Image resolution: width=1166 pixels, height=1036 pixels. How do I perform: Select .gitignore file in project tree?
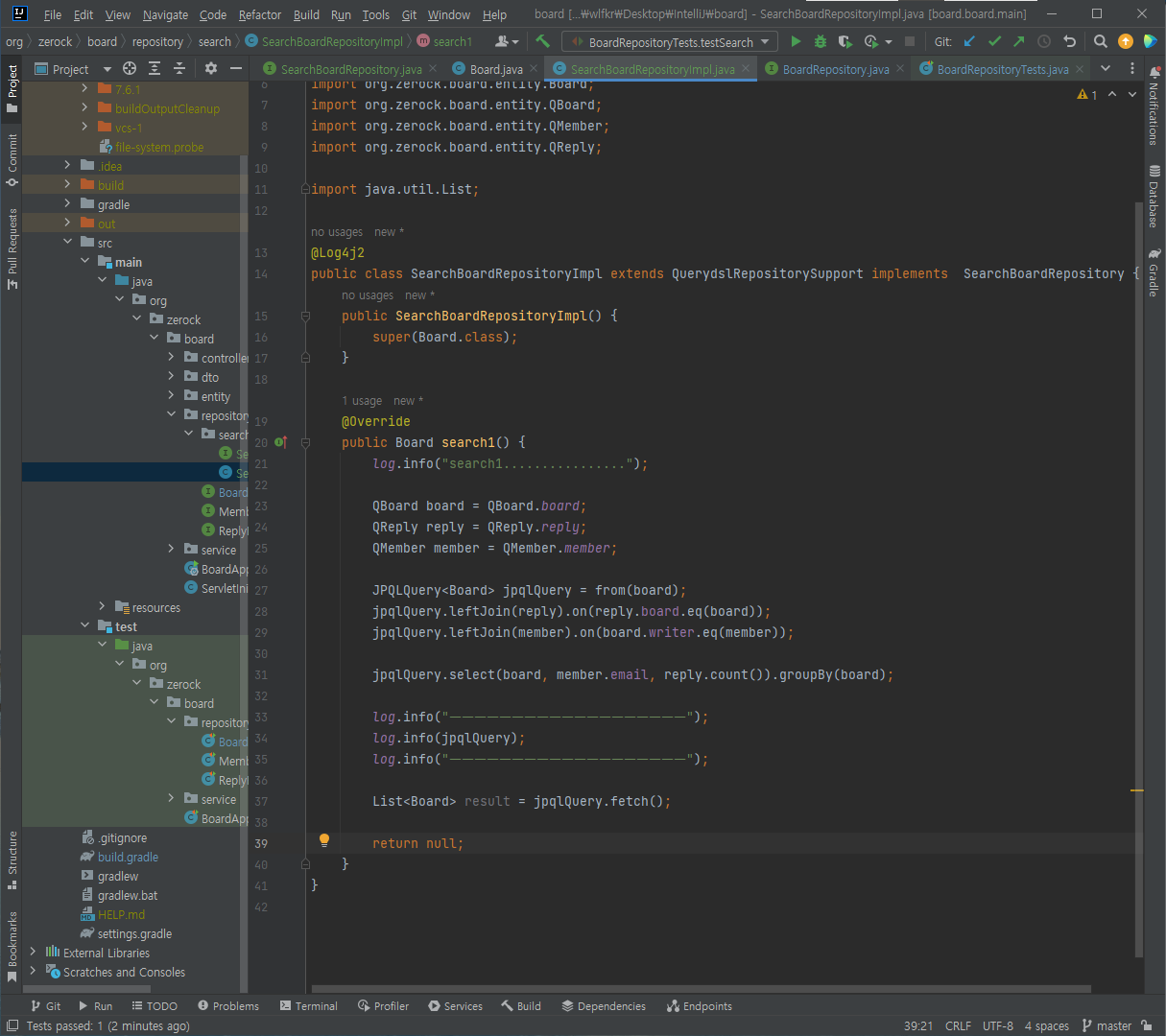tap(122, 837)
